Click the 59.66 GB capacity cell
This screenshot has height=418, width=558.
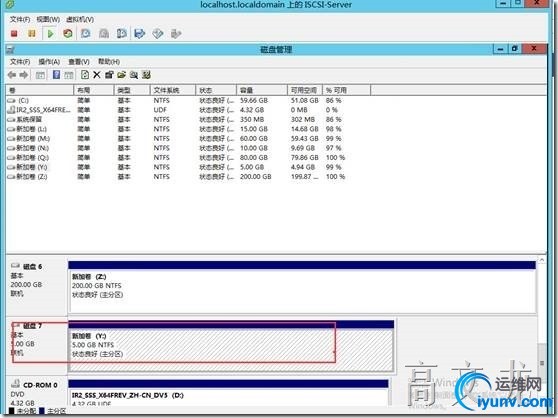coord(254,100)
